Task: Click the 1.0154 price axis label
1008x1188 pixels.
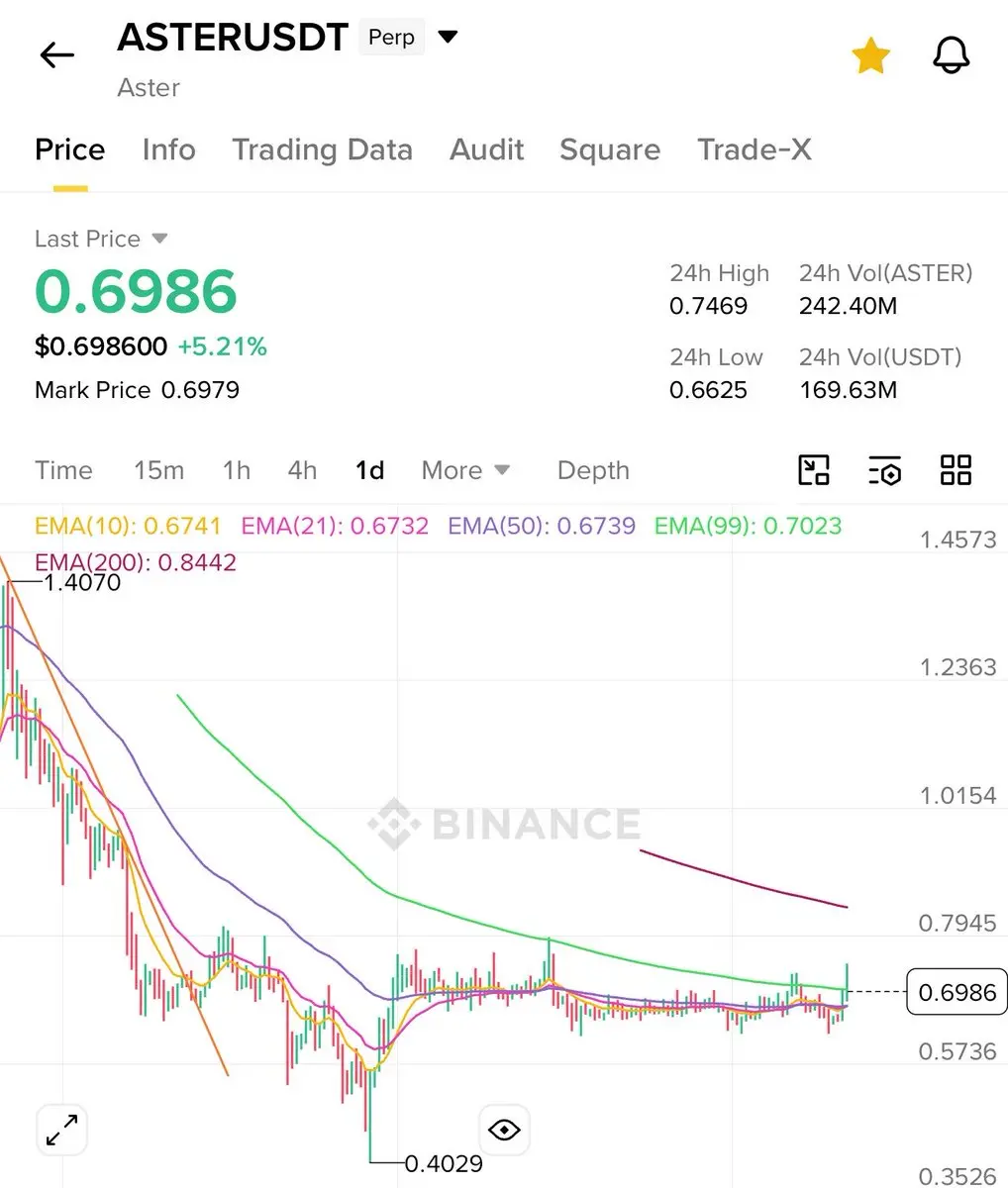Action: tap(958, 795)
